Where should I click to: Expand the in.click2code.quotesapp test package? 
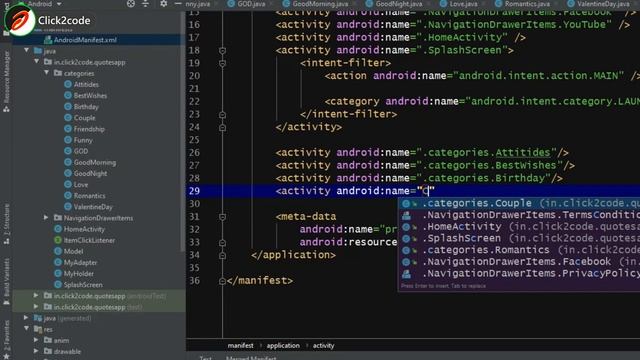click(36, 306)
